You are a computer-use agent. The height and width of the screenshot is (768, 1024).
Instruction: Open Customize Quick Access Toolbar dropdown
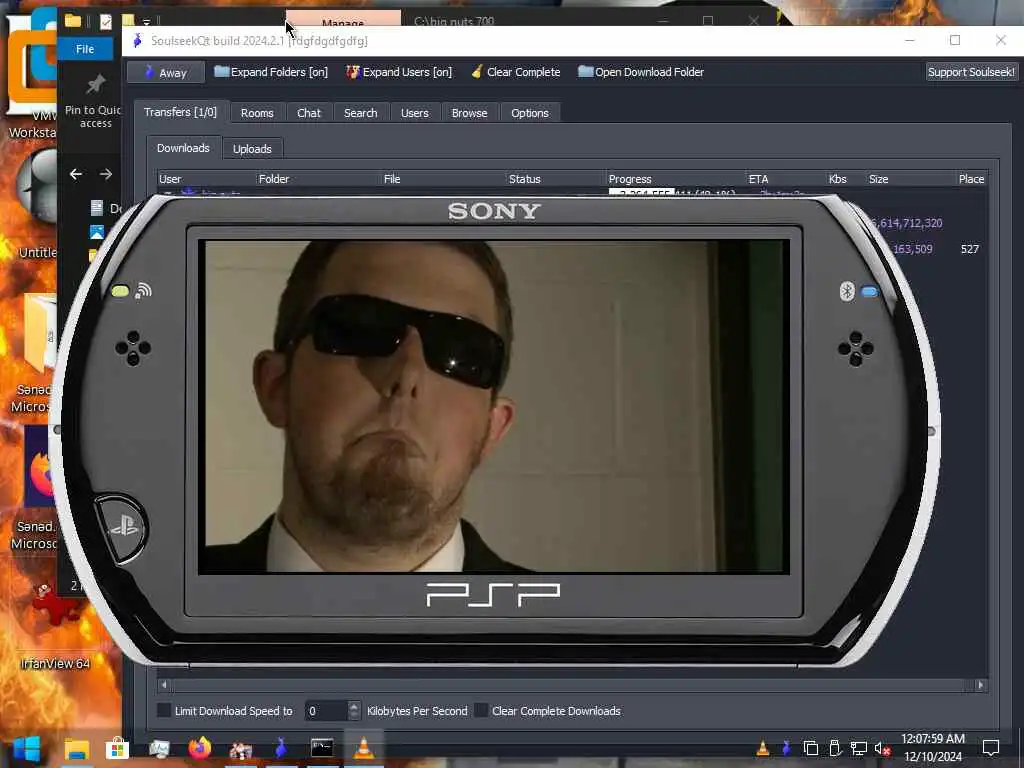[146, 22]
